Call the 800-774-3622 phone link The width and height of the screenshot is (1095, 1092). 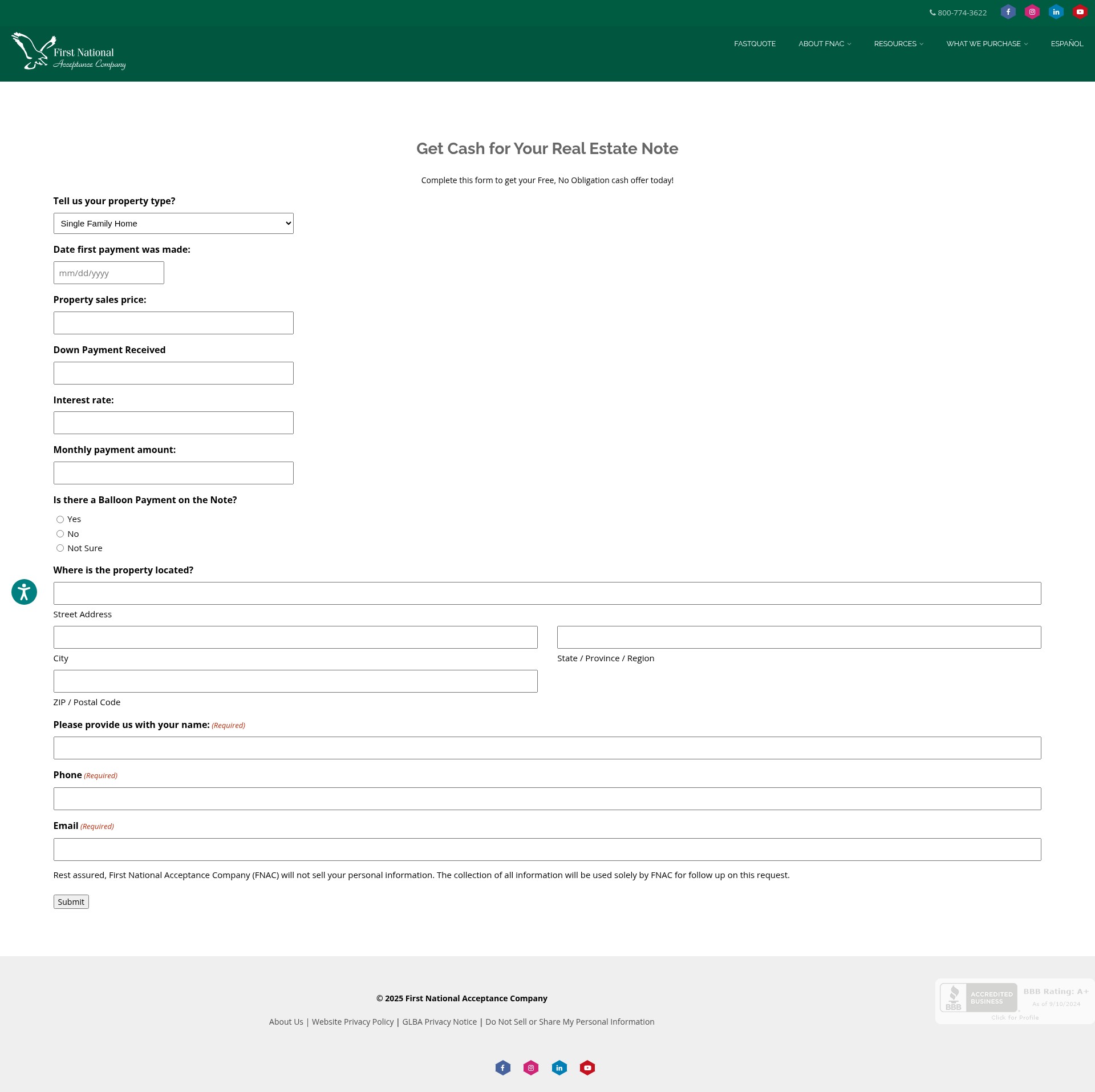(x=958, y=13)
